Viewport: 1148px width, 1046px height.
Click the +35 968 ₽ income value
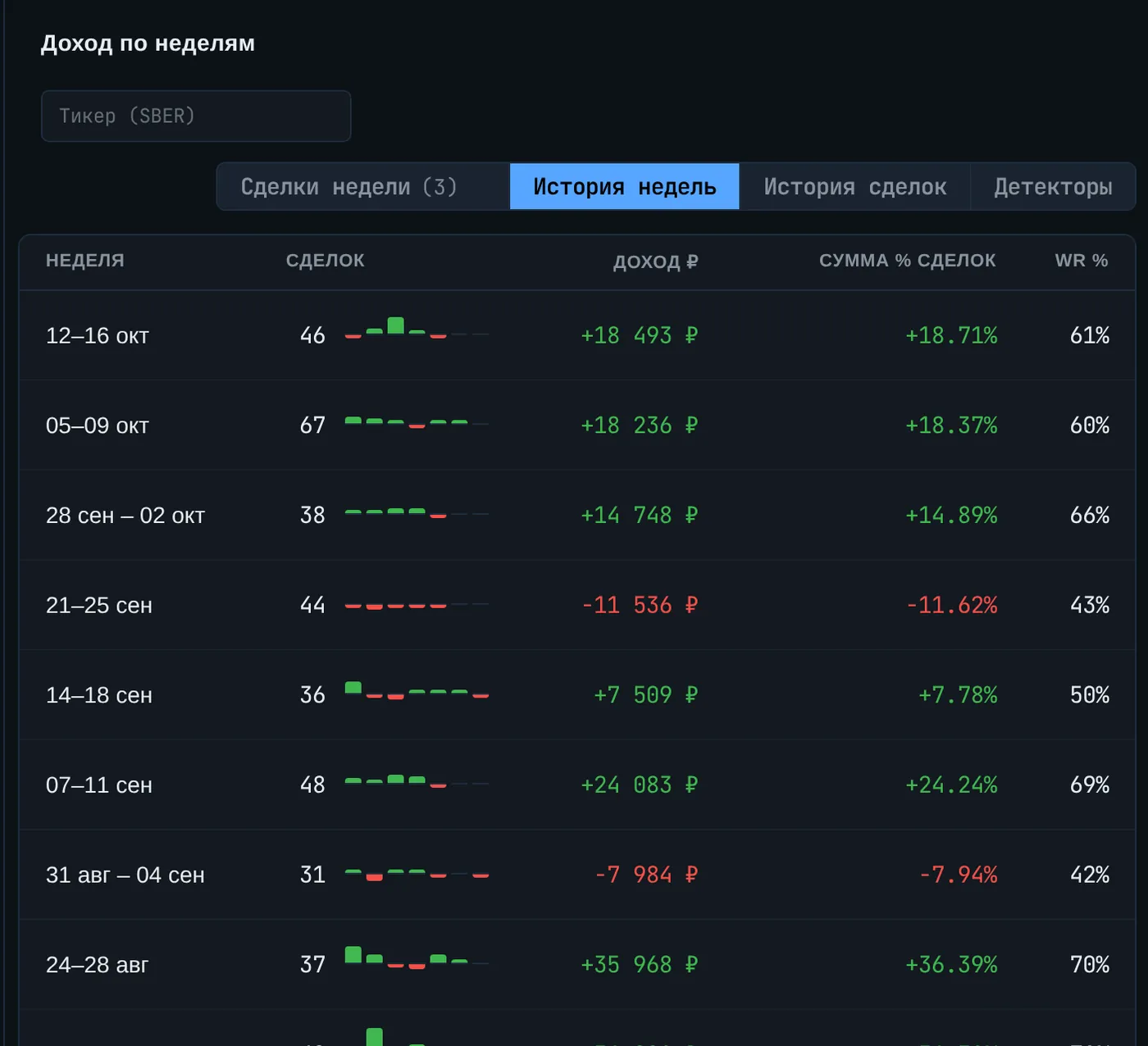click(x=639, y=964)
